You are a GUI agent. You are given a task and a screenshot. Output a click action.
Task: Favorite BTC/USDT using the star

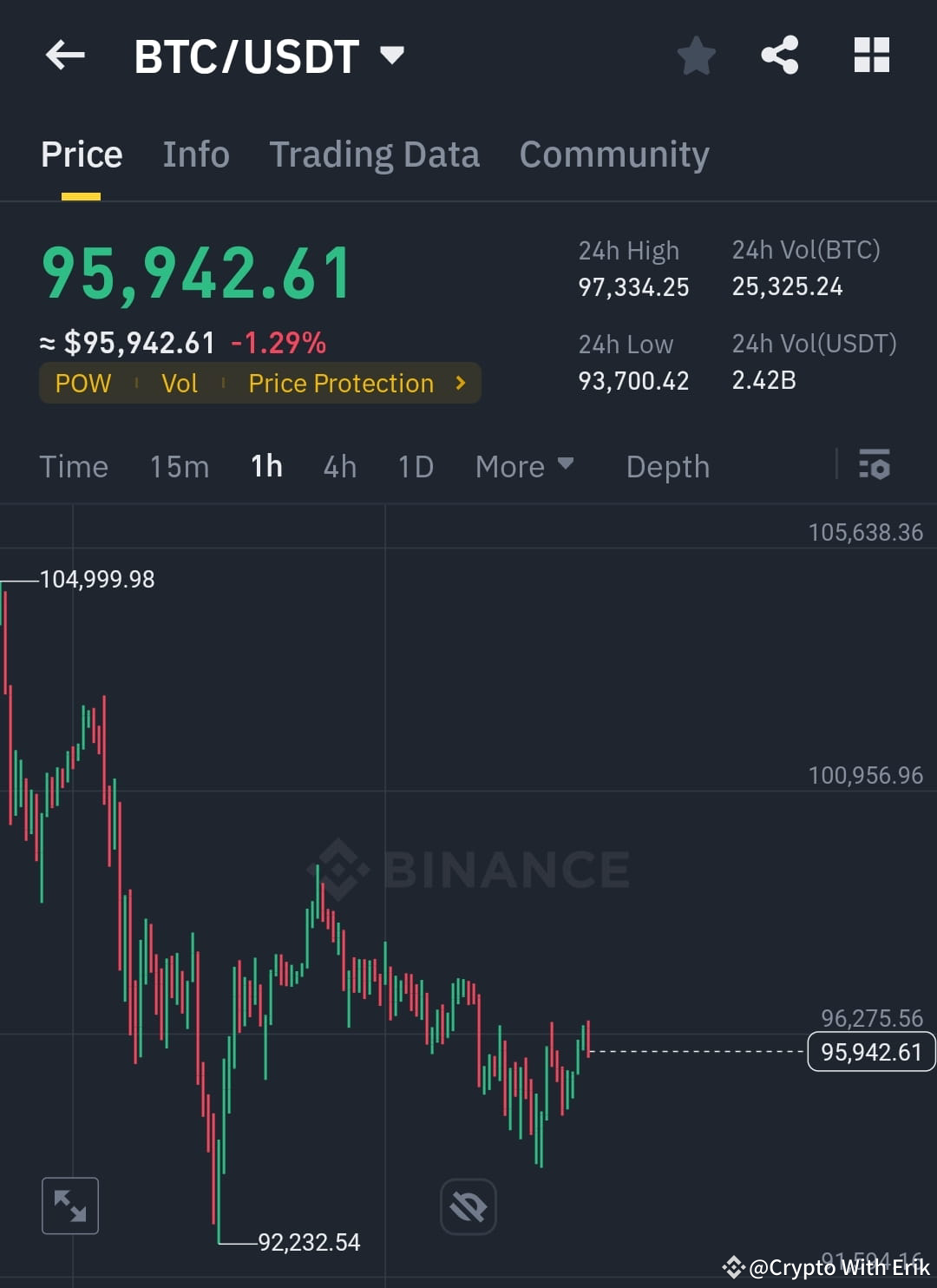click(x=696, y=55)
